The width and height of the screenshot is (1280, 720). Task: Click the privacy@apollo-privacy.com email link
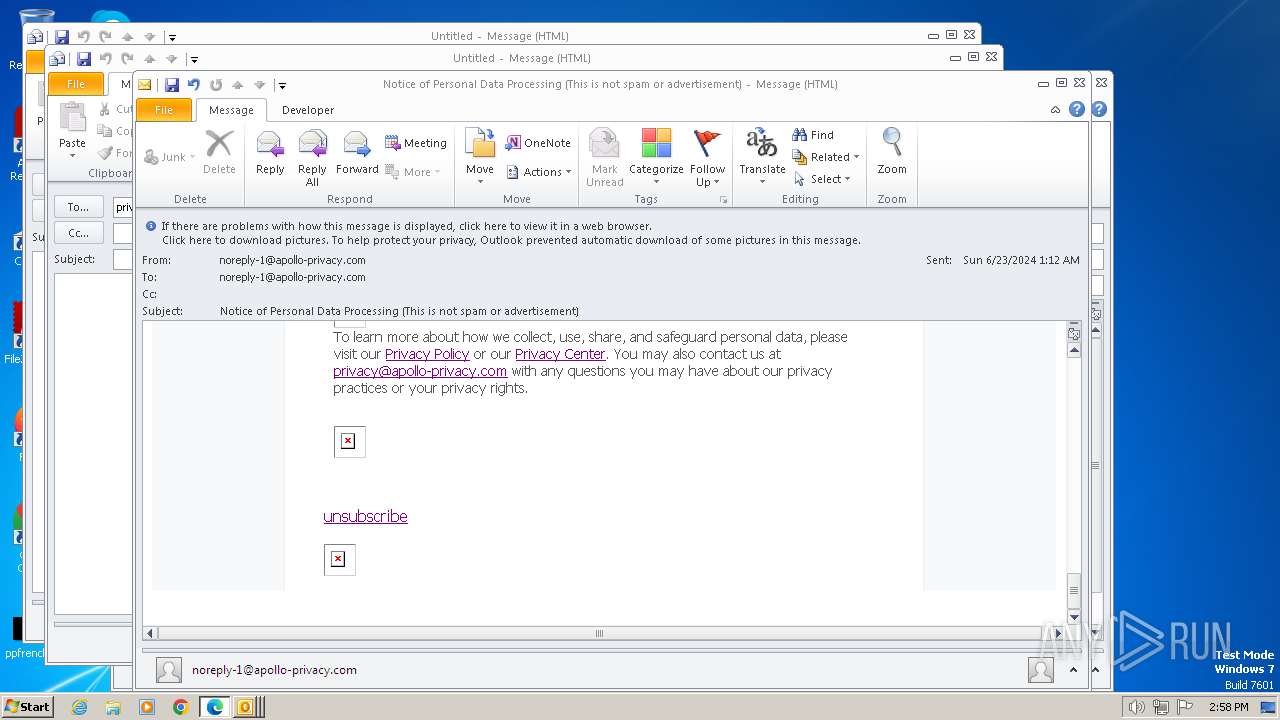pyautogui.click(x=420, y=371)
